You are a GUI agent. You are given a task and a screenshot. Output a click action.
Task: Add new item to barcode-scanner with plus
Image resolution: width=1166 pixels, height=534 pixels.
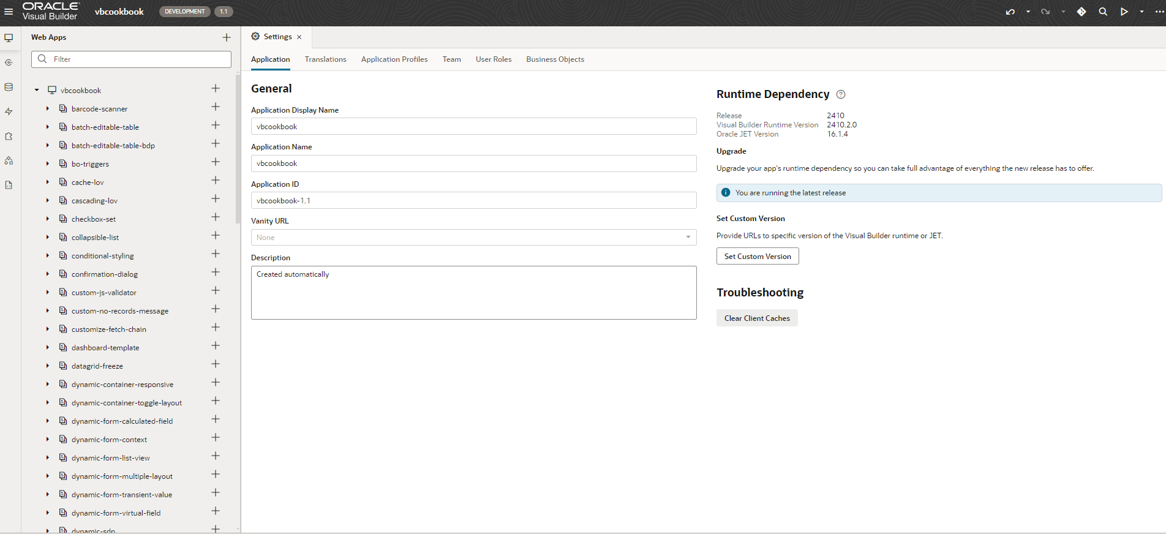pyautogui.click(x=215, y=108)
